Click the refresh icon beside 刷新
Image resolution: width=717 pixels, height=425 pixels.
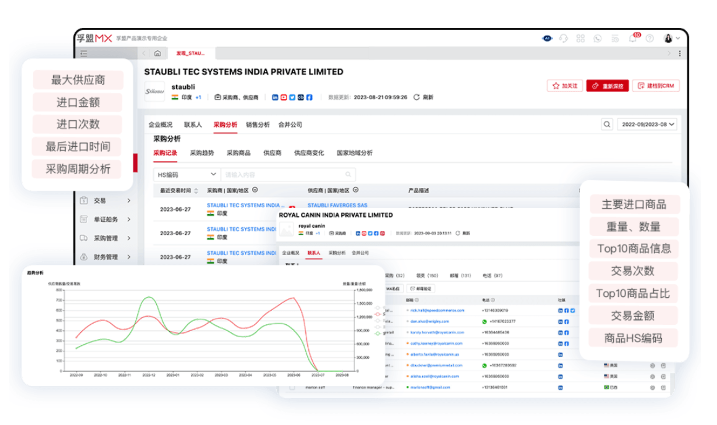tap(416, 97)
